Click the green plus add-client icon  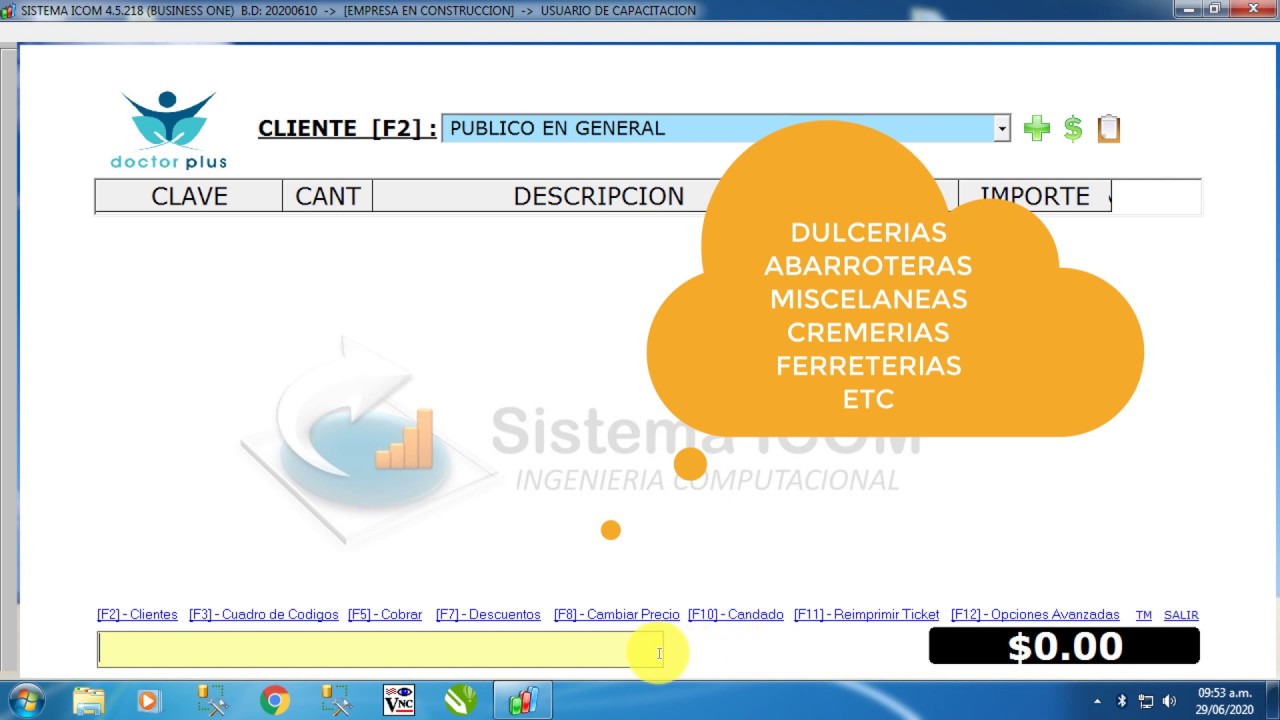tap(1037, 128)
